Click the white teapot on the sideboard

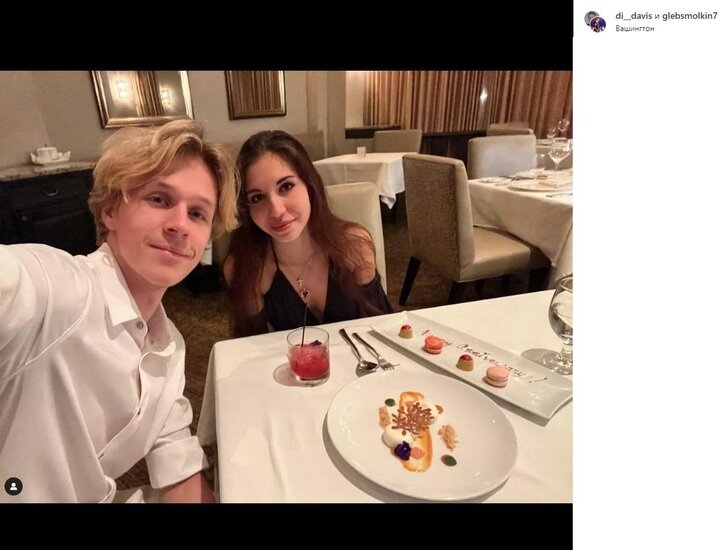coord(50,154)
